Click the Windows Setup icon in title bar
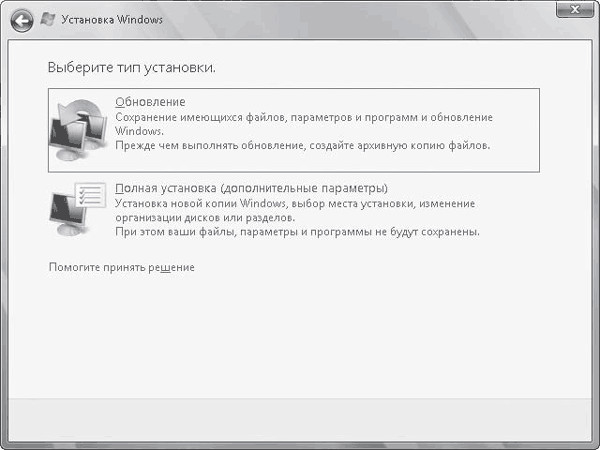Viewport: 600px width, 450px height. (x=47, y=20)
